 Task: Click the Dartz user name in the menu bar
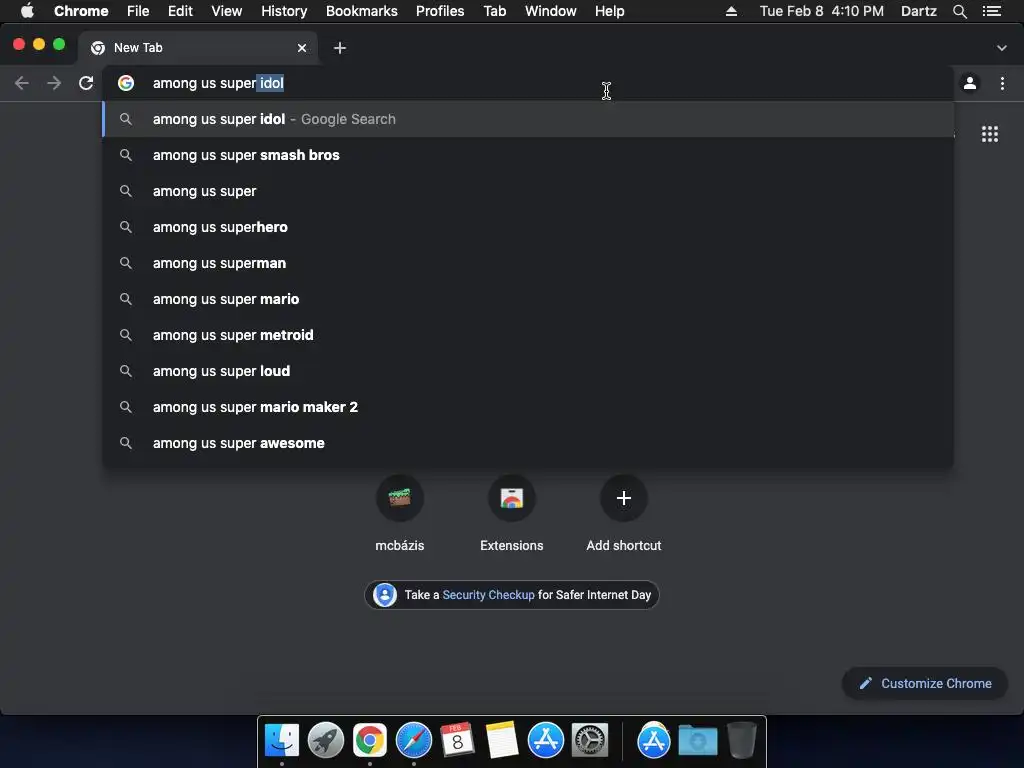(918, 11)
